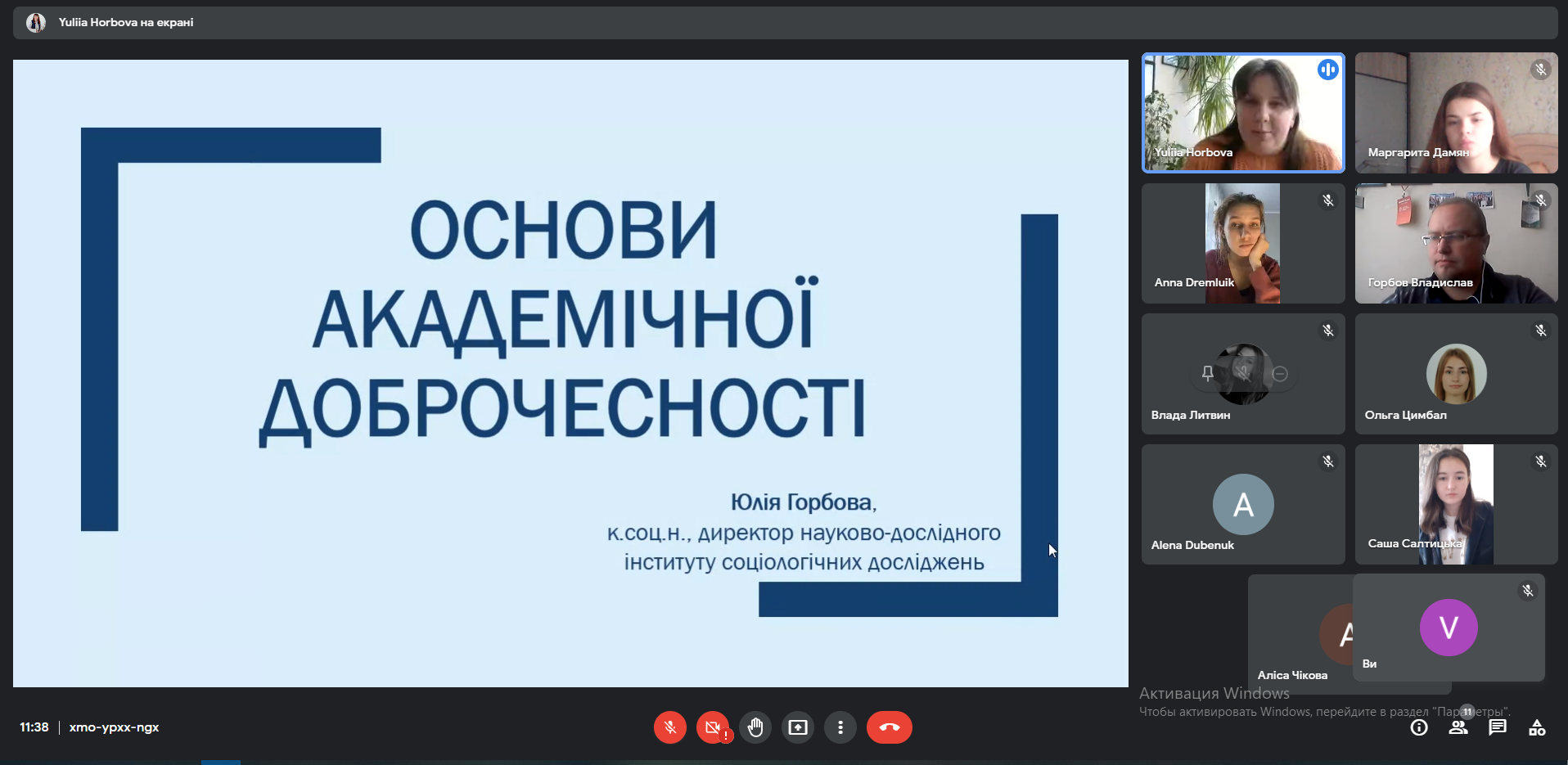Click the Yuliia Horbova presenting banner
The height and width of the screenshot is (765, 1568).
pos(125,23)
